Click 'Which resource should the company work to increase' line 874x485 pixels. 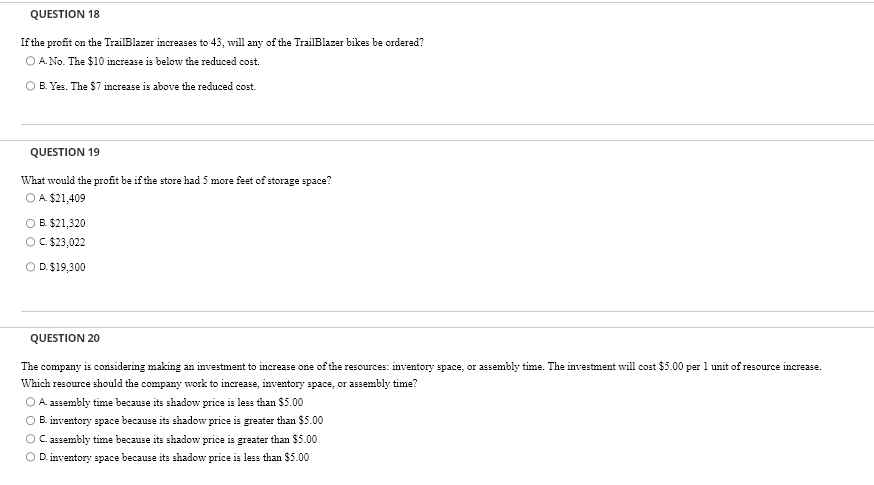point(219,384)
